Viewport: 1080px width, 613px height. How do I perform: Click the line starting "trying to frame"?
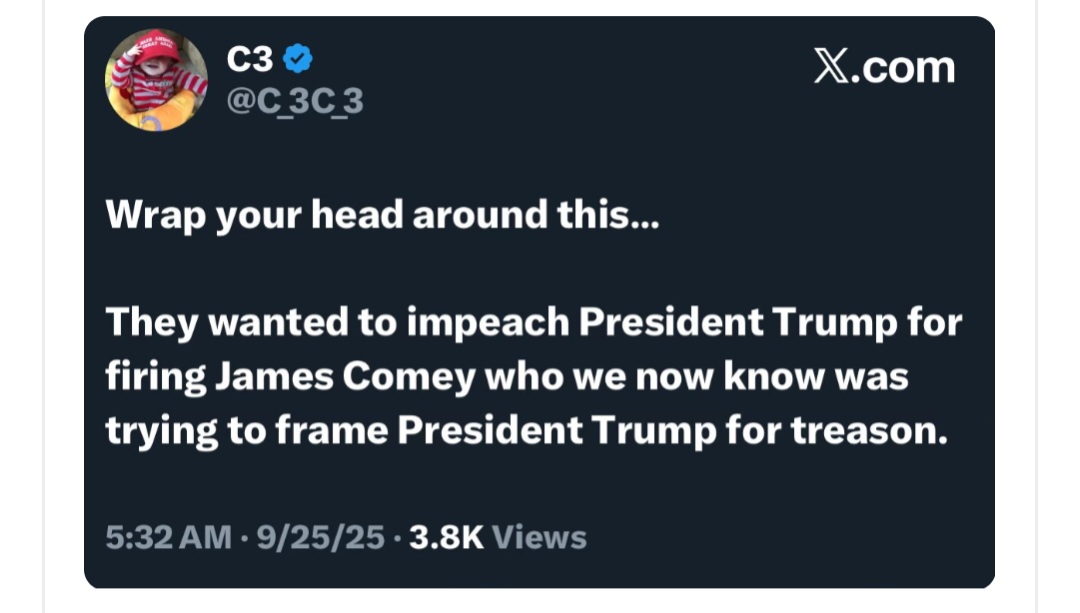tap(525, 431)
